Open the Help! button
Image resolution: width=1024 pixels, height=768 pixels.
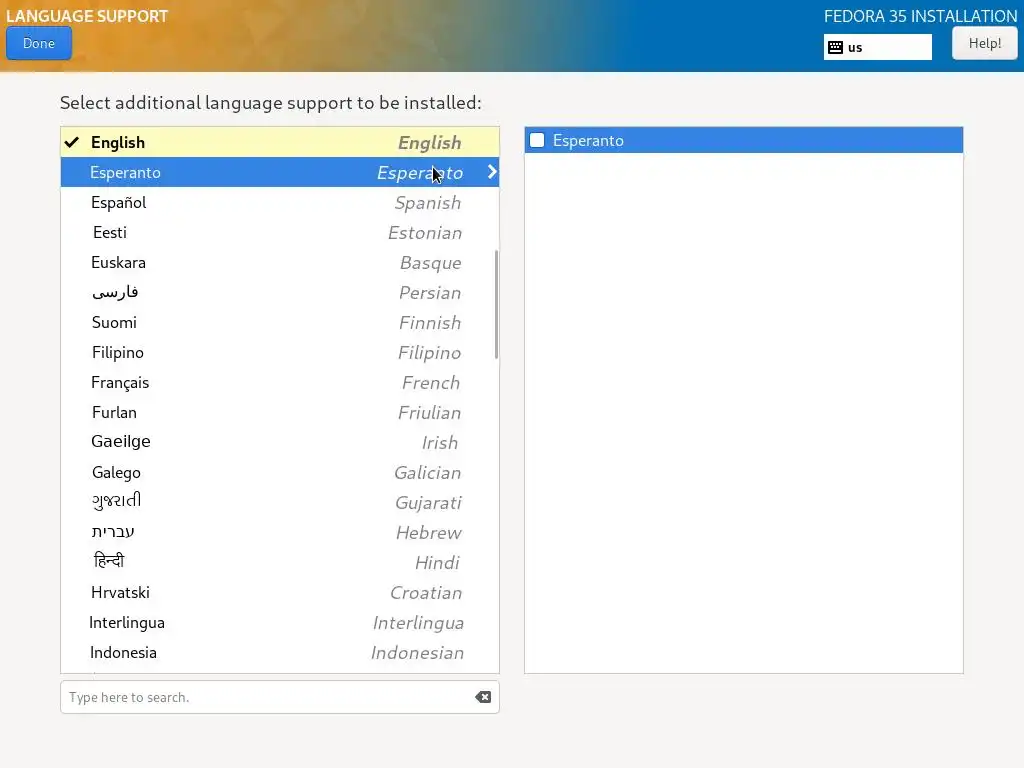pos(984,43)
